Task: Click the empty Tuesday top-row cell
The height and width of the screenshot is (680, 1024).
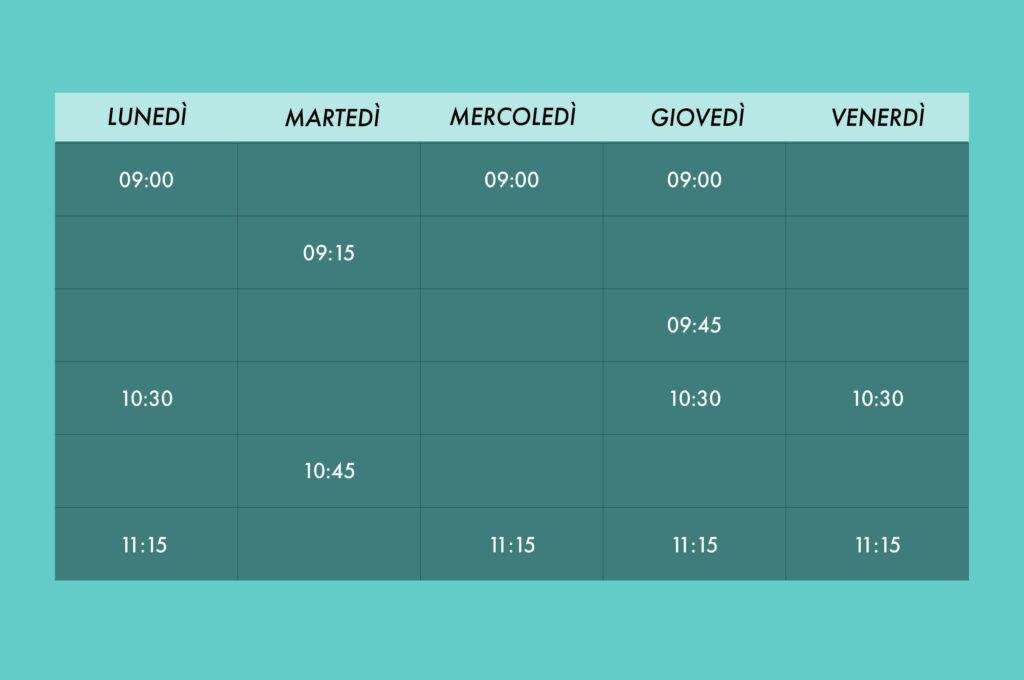Action: 329,180
